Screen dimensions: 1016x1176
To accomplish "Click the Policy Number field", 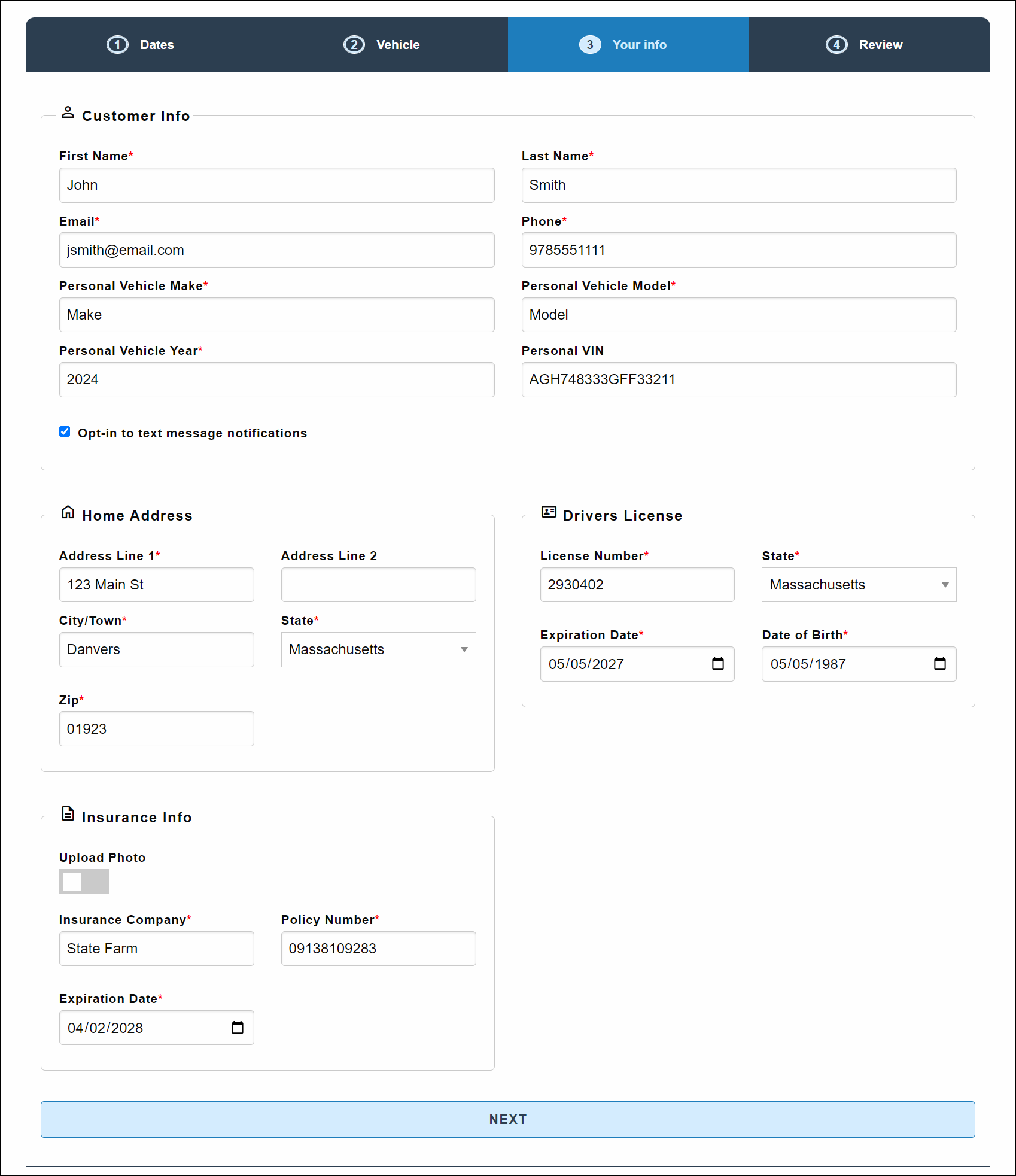I will point(378,949).
